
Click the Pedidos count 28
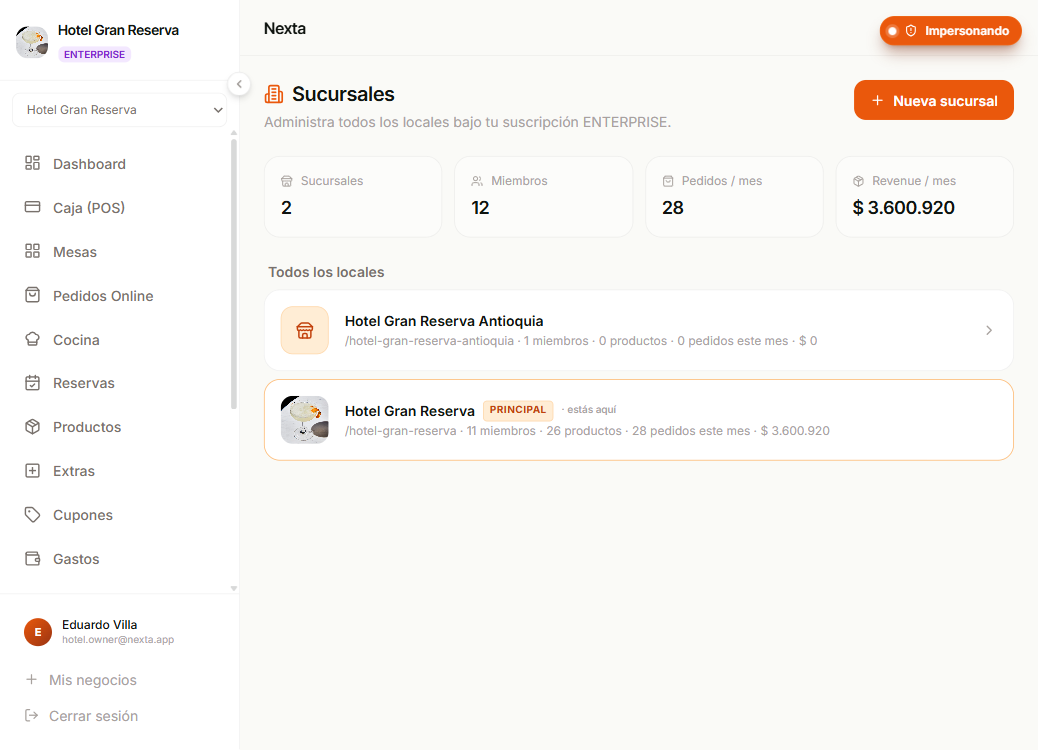(x=673, y=208)
